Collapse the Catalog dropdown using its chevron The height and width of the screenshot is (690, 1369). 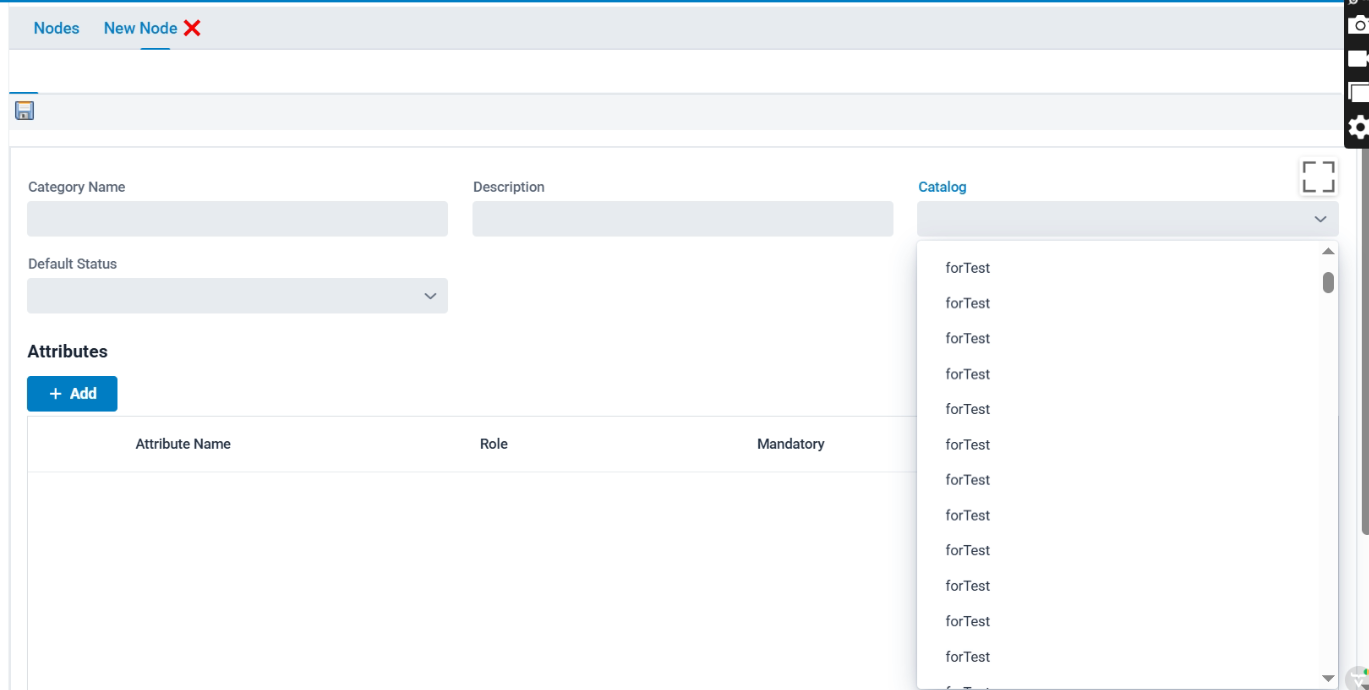(1320, 219)
